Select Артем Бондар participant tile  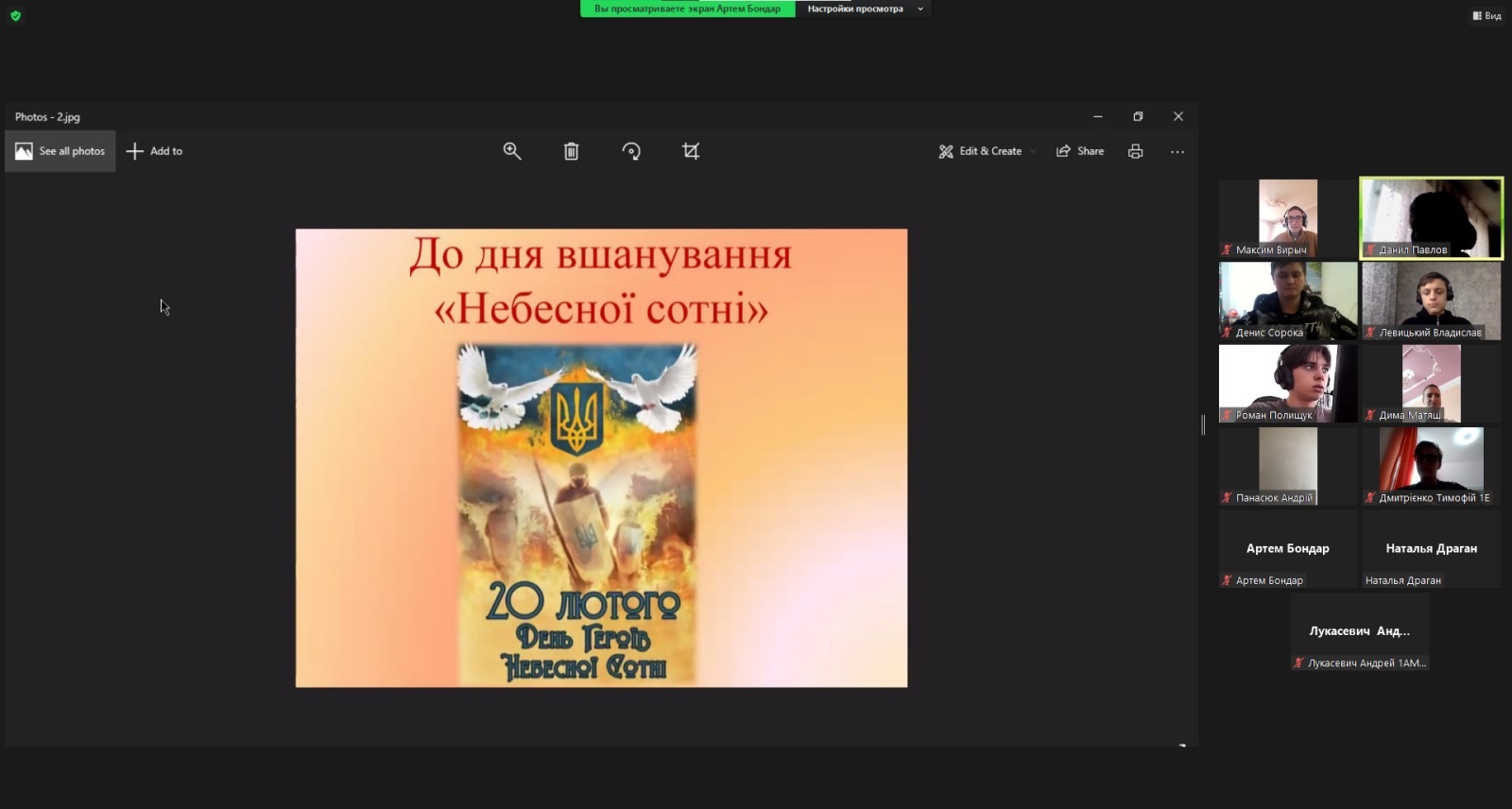tap(1288, 549)
